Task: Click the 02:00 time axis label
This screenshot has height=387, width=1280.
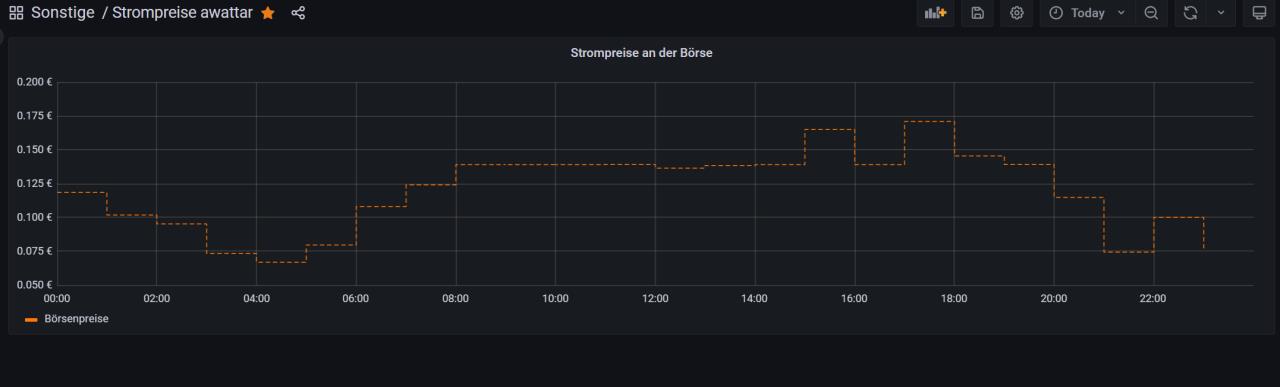Action: point(157,298)
